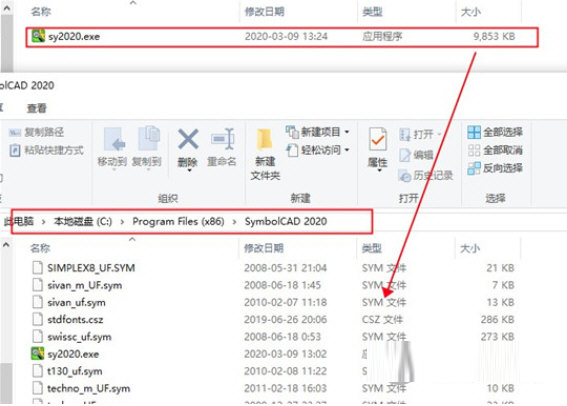Screen dimensions: 567x406
Task: Click Program Files (x86) in the address bar
Action: point(178,221)
